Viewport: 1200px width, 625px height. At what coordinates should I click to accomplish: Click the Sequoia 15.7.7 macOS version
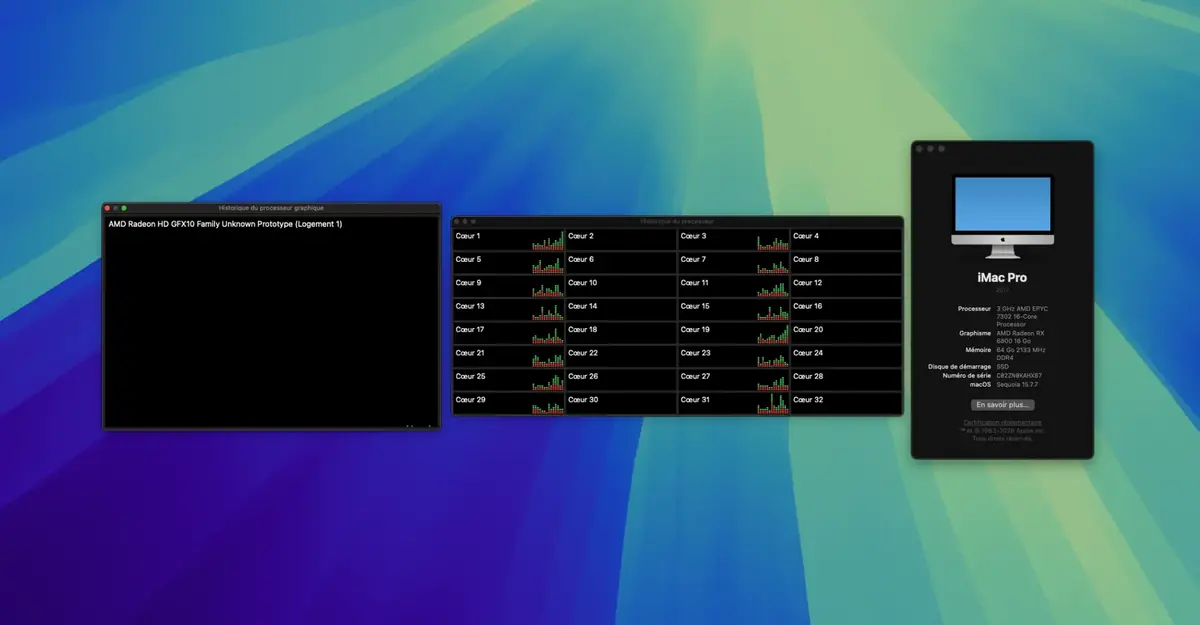click(x=1019, y=384)
